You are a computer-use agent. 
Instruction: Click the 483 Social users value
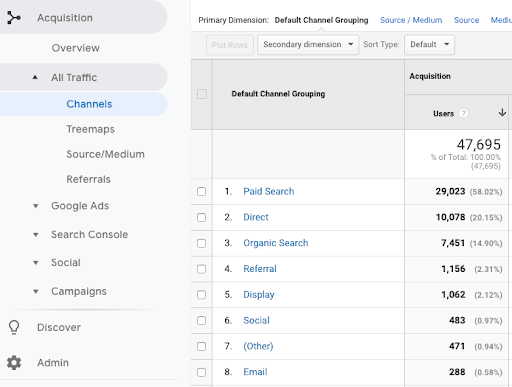457,320
